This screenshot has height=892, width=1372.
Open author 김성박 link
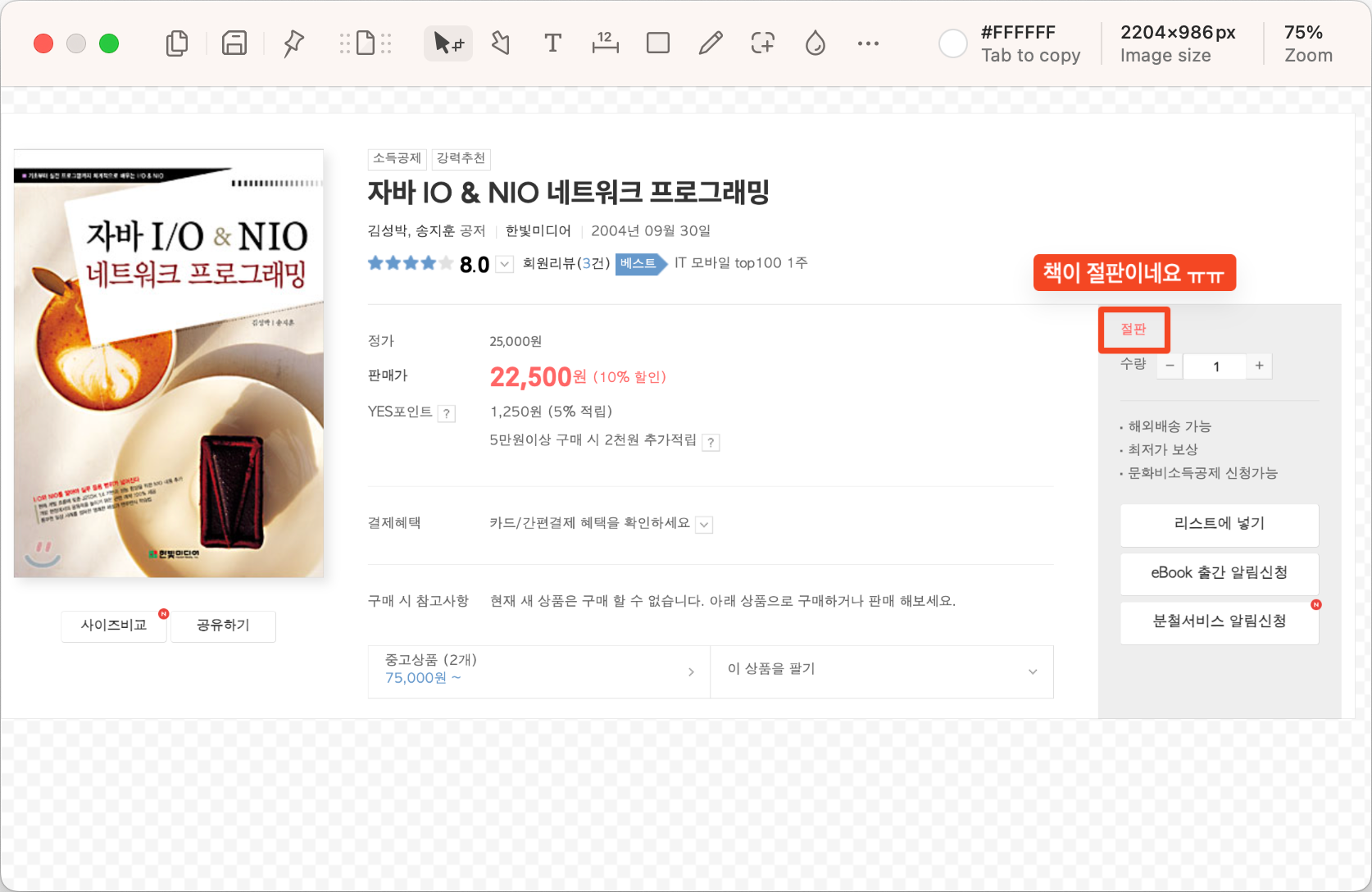(388, 231)
